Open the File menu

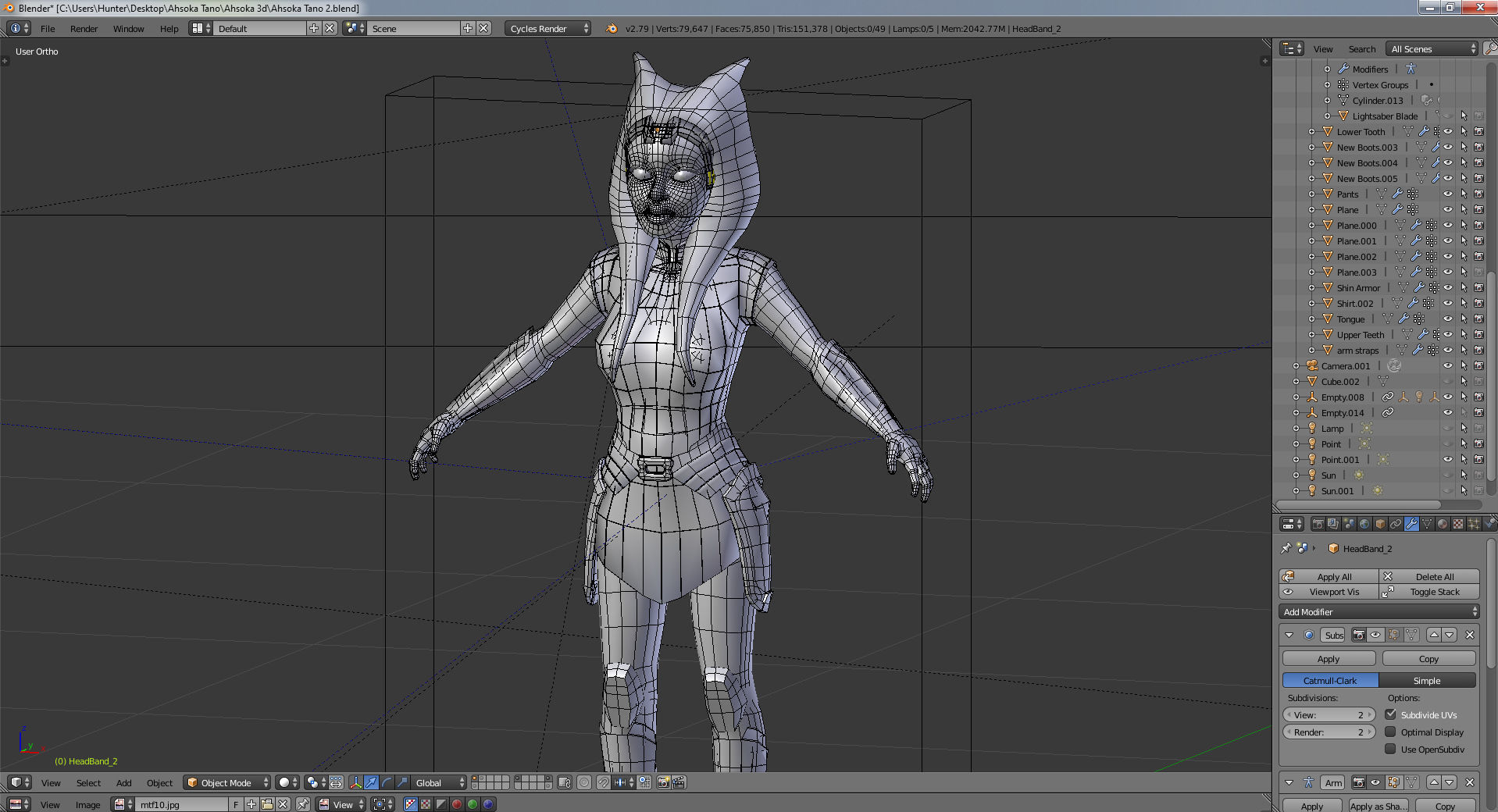click(48, 28)
